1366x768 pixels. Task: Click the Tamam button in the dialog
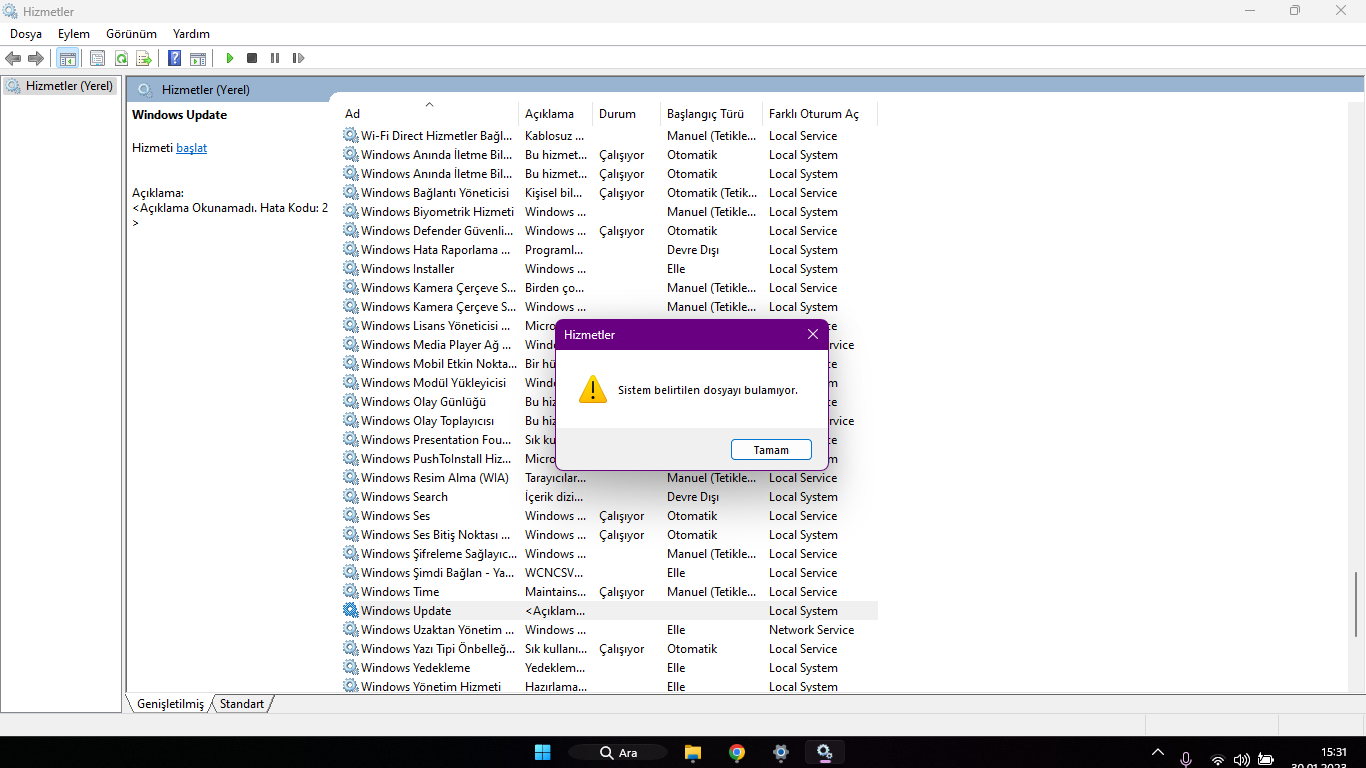pyautogui.click(x=771, y=450)
